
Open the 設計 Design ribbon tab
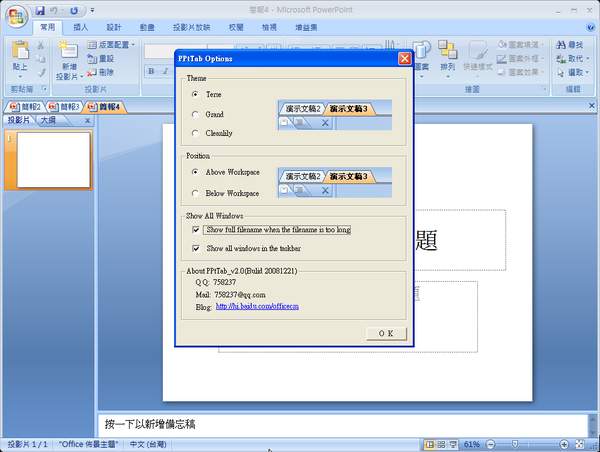114,27
